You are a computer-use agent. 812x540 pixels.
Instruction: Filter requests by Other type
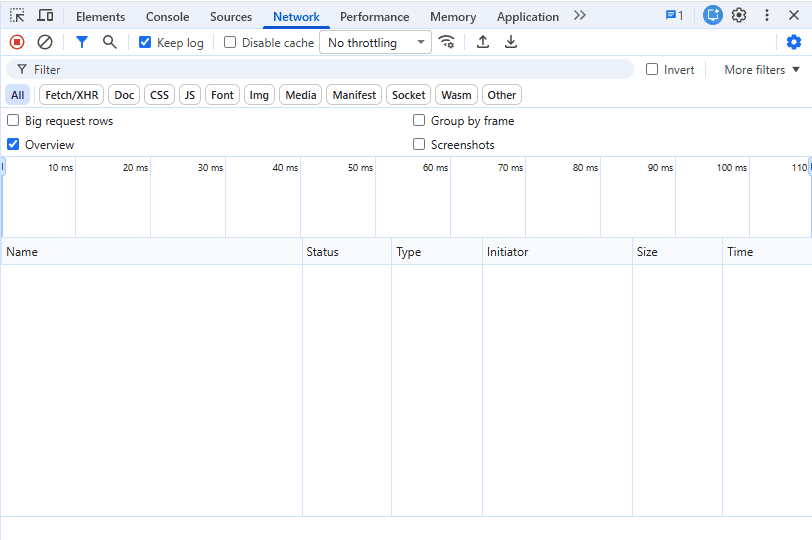502,95
